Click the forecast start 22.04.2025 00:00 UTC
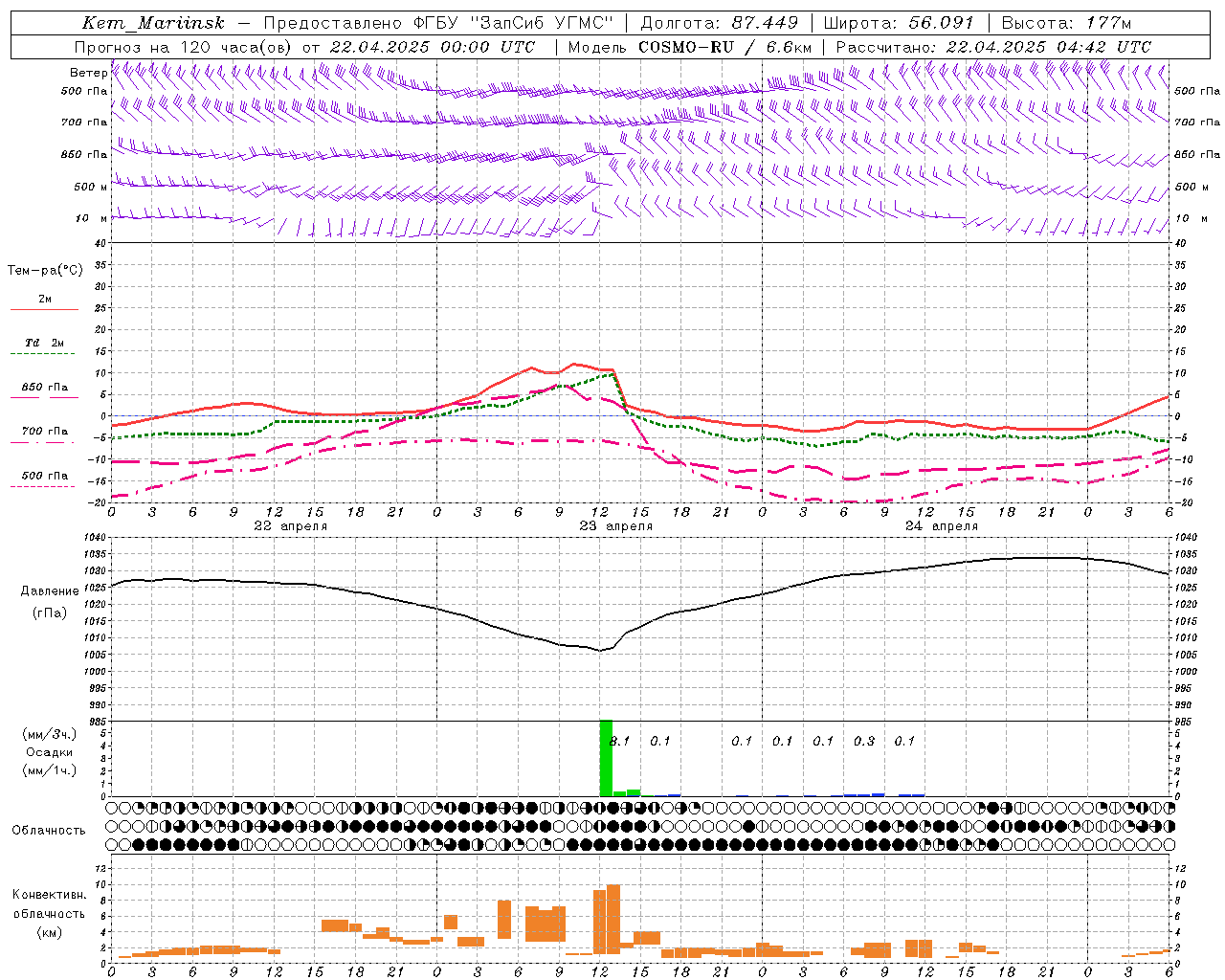The image size is (1225, 980). tap(433, 47)
